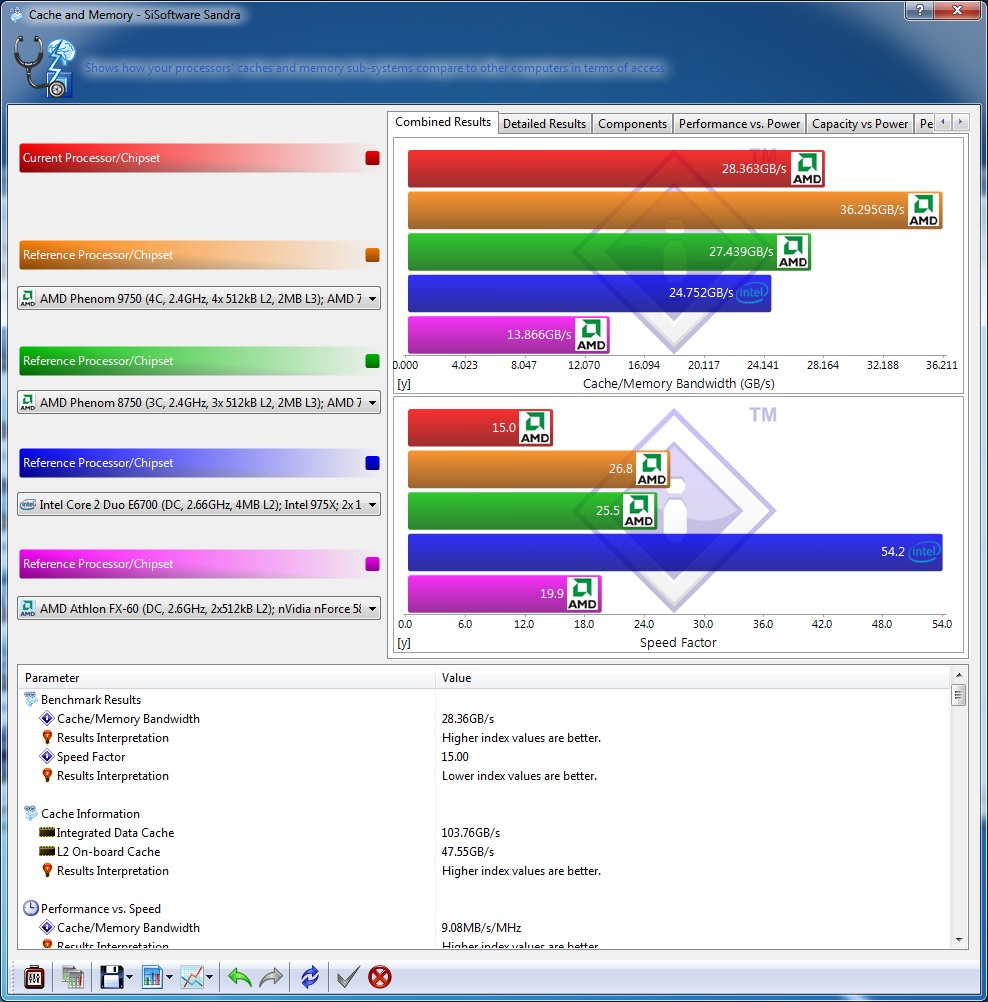988x1002 pixels.
Task: Click the blue 54.2 speed factor bar
Action: coord(675,552)
